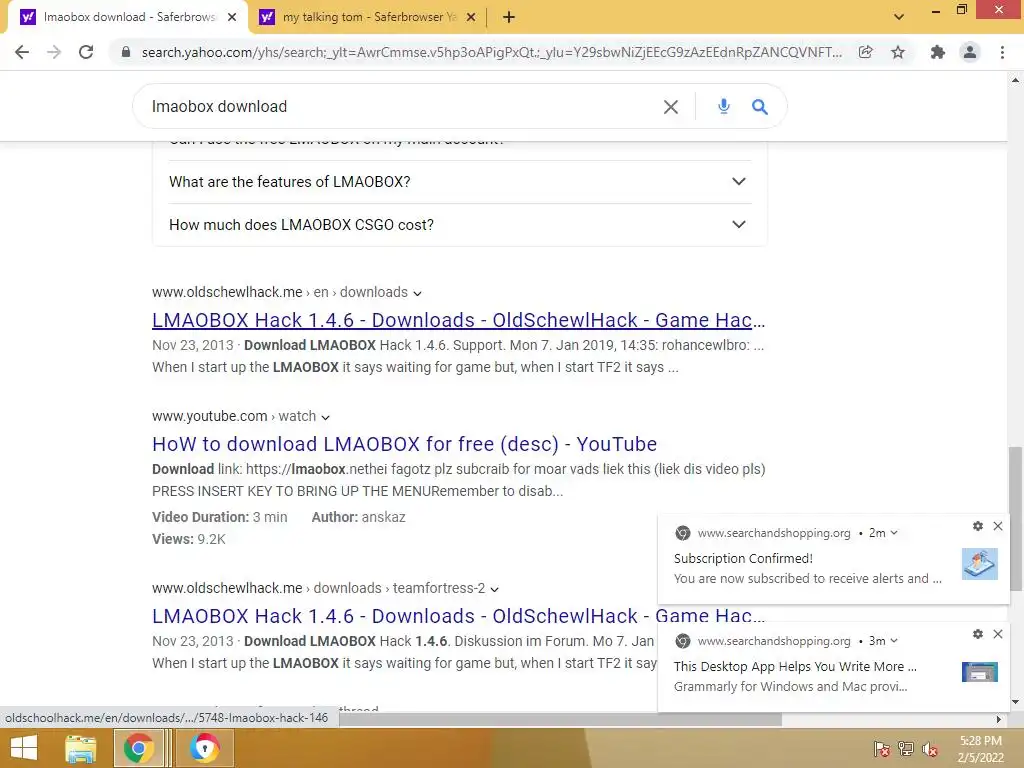The image size is (1024, 768).
Task: Open the Extensions puzzle icon
Action: [938, 52]
